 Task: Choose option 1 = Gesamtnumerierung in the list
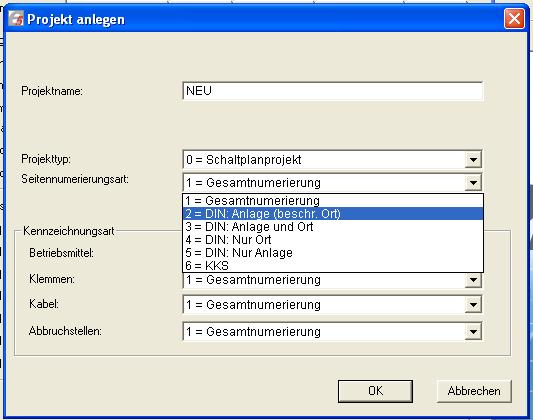point(333,201)
